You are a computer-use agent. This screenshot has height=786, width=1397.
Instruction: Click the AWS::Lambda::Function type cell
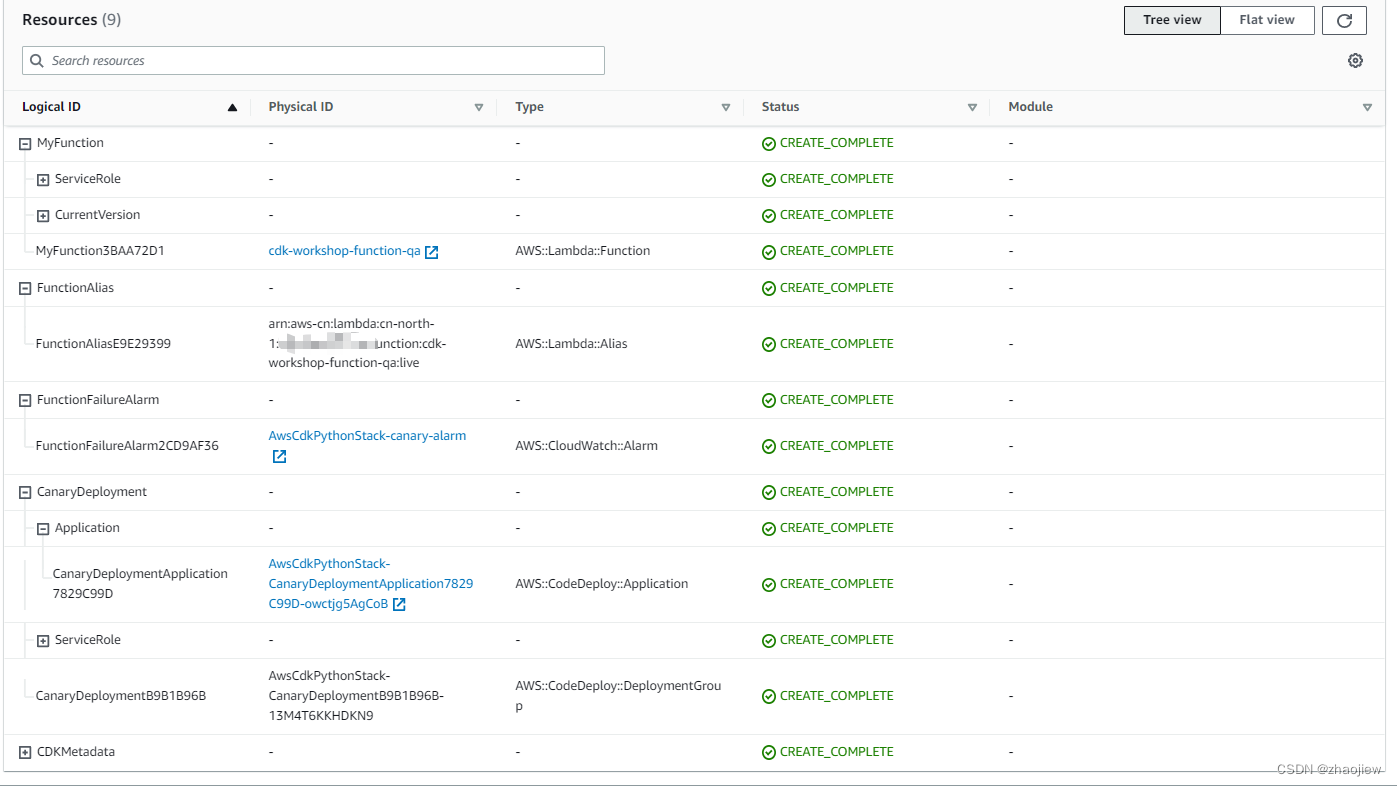tap(582, 251)
